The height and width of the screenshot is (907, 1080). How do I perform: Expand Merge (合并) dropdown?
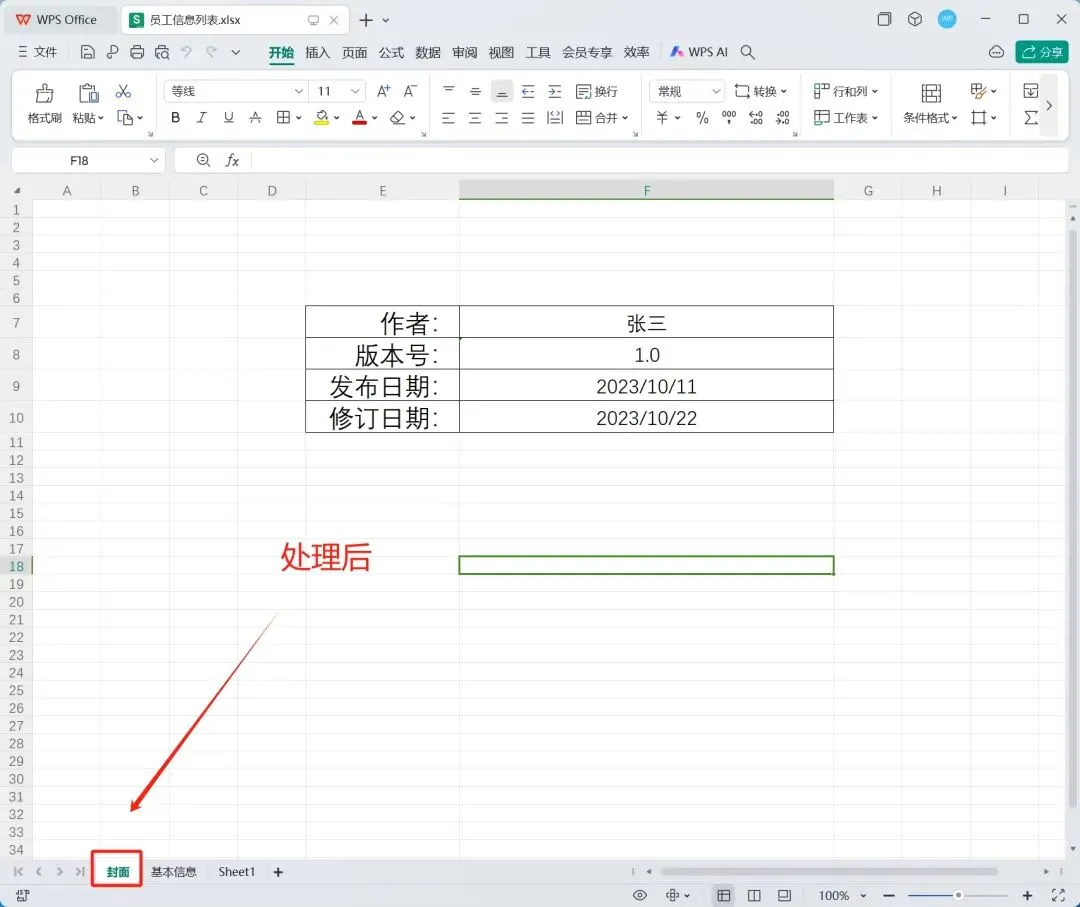625,118
